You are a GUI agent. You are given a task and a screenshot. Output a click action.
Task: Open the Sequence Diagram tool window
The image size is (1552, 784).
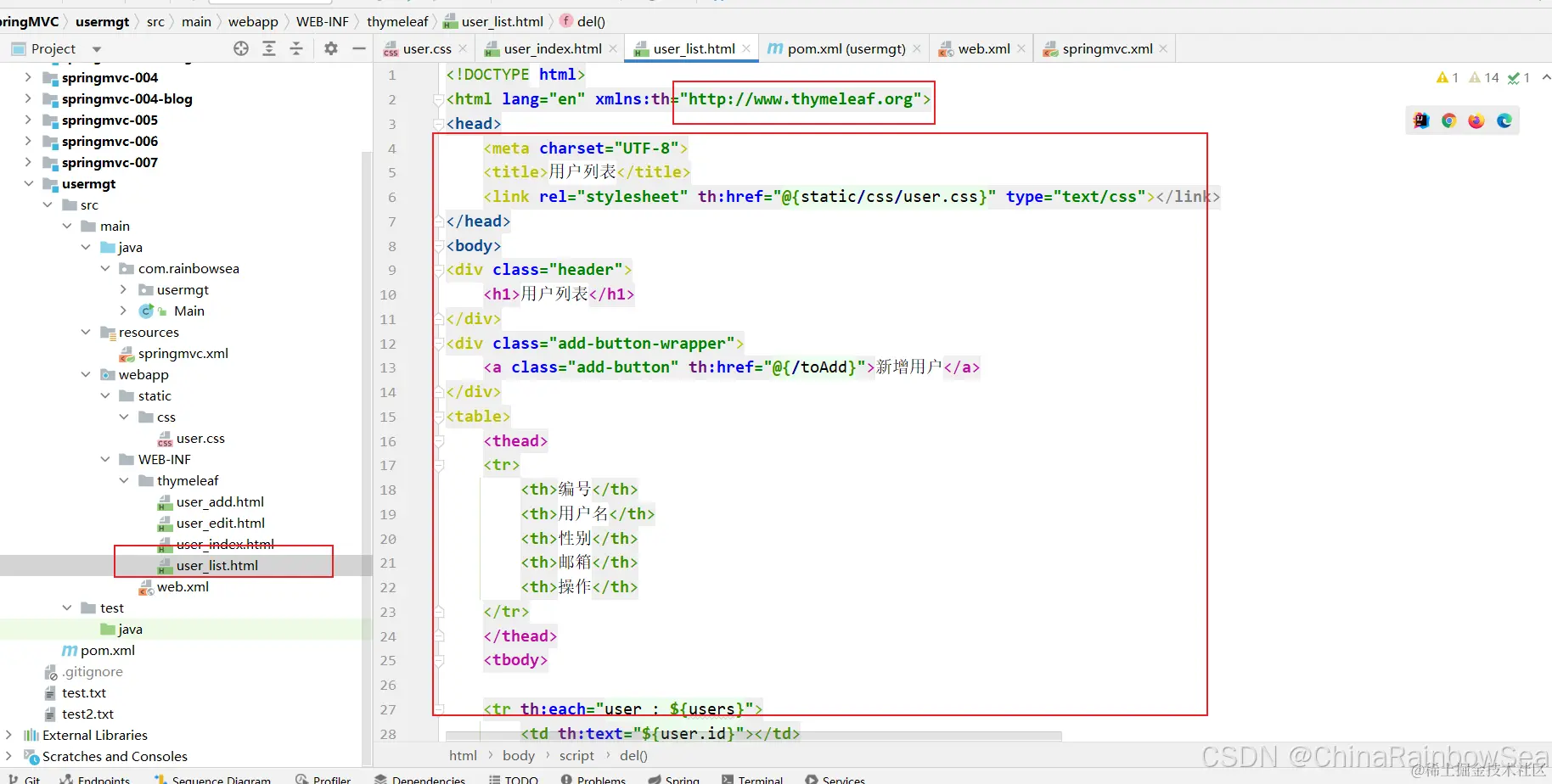pyautogui.click(x=212, y=780)
